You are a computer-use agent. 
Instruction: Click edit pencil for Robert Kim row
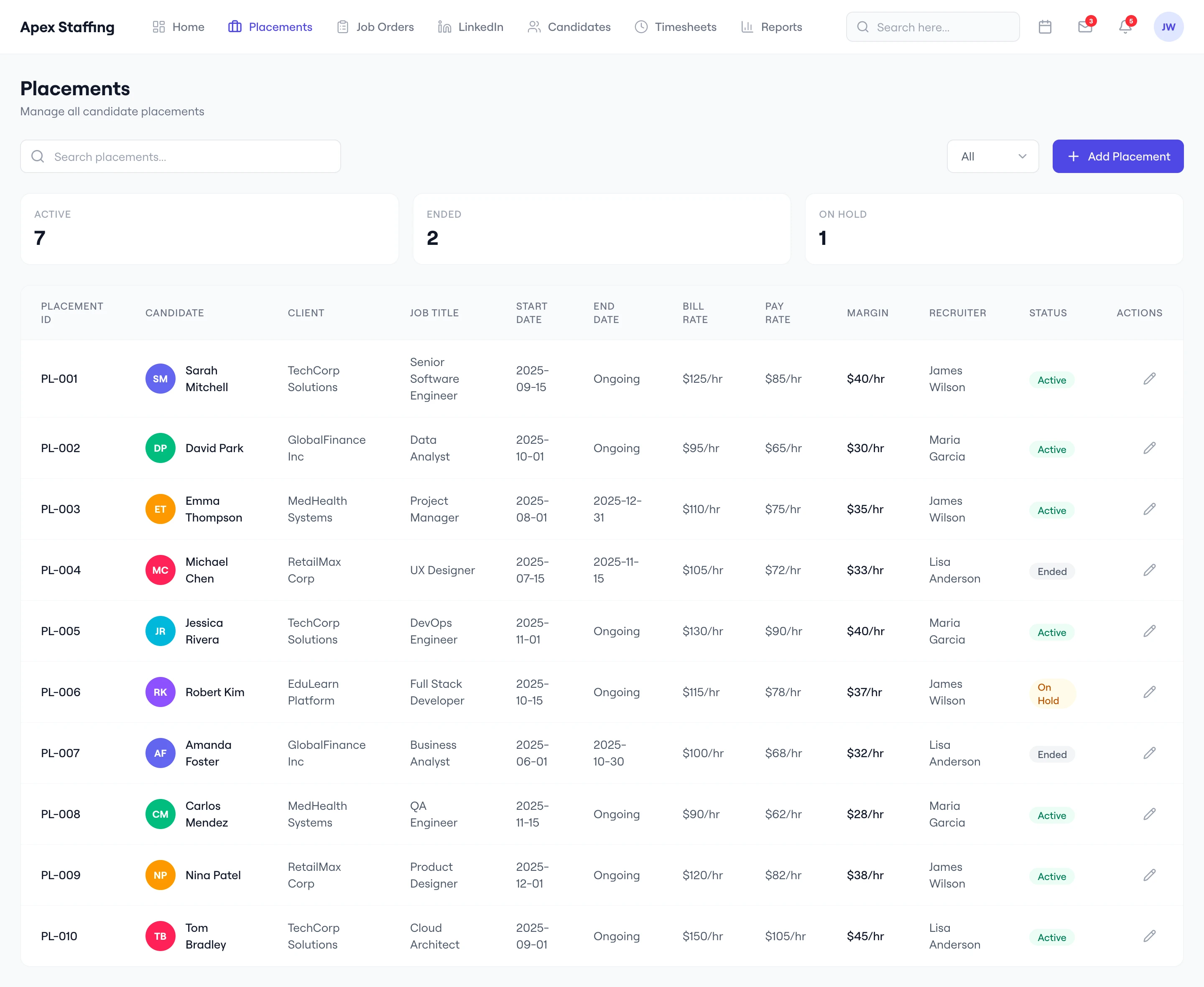tap(1149, 692)
